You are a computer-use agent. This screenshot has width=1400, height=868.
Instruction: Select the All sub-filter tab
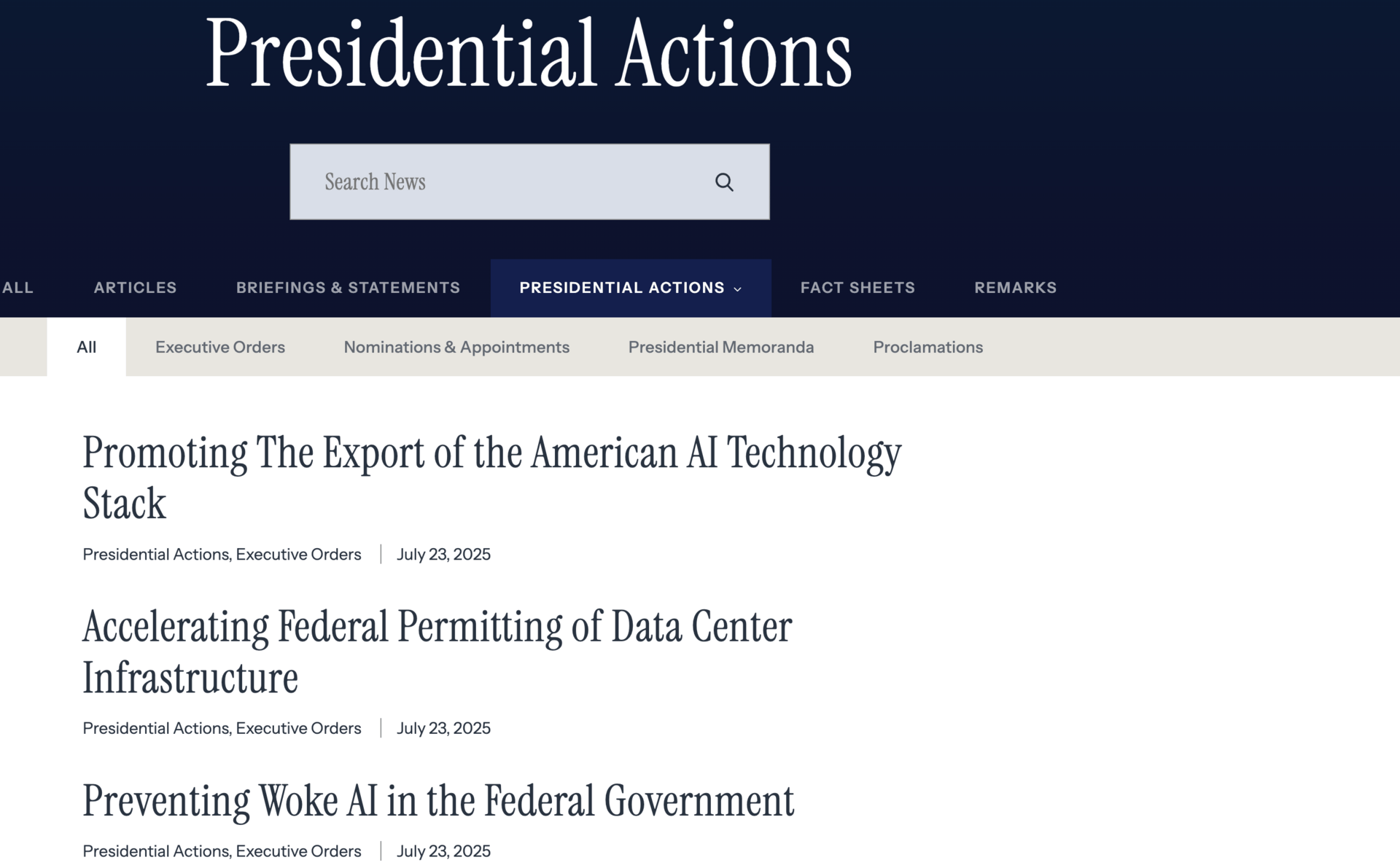(86, 347)
